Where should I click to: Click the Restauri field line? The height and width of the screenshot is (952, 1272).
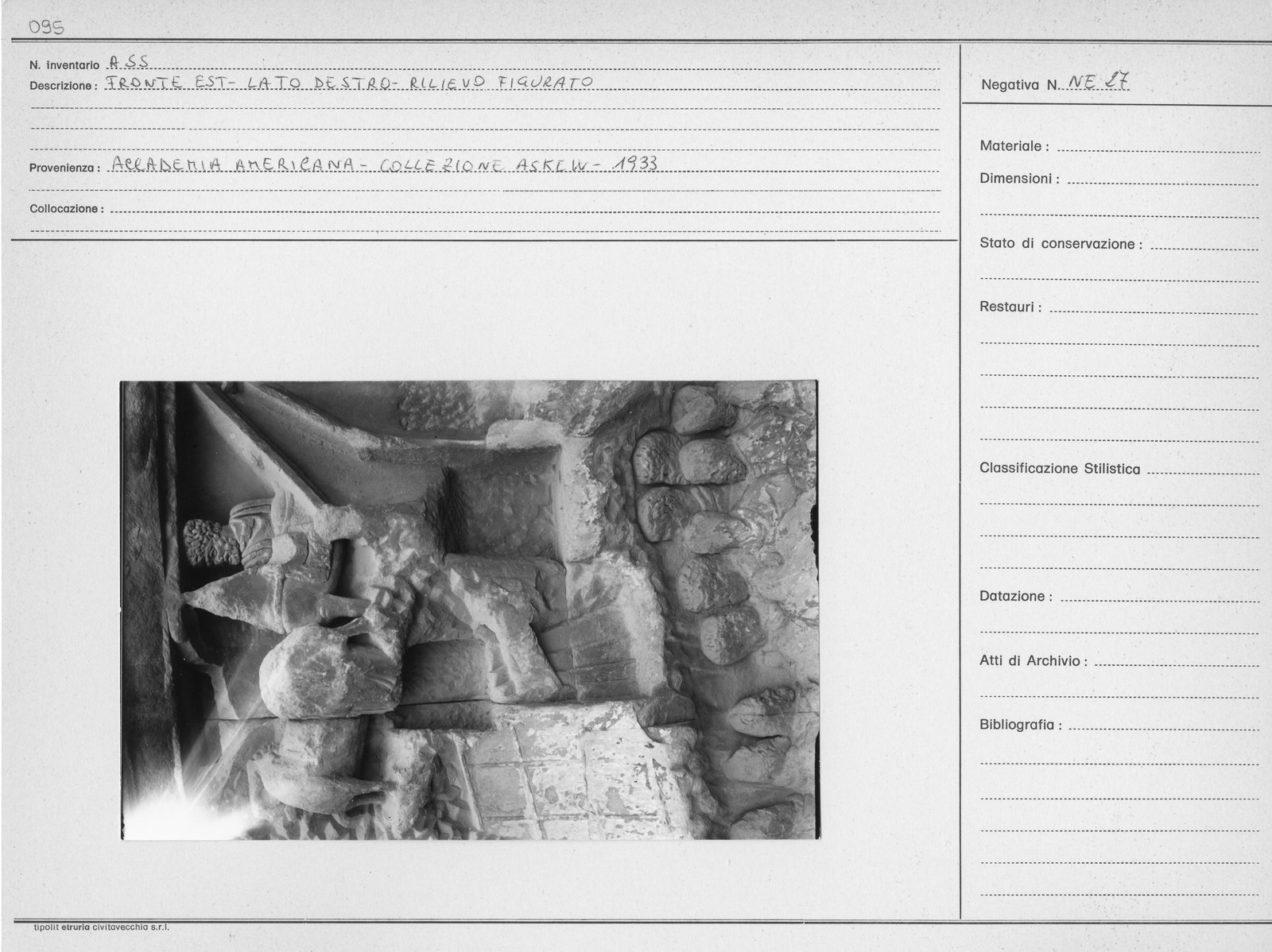point(1154,308)
